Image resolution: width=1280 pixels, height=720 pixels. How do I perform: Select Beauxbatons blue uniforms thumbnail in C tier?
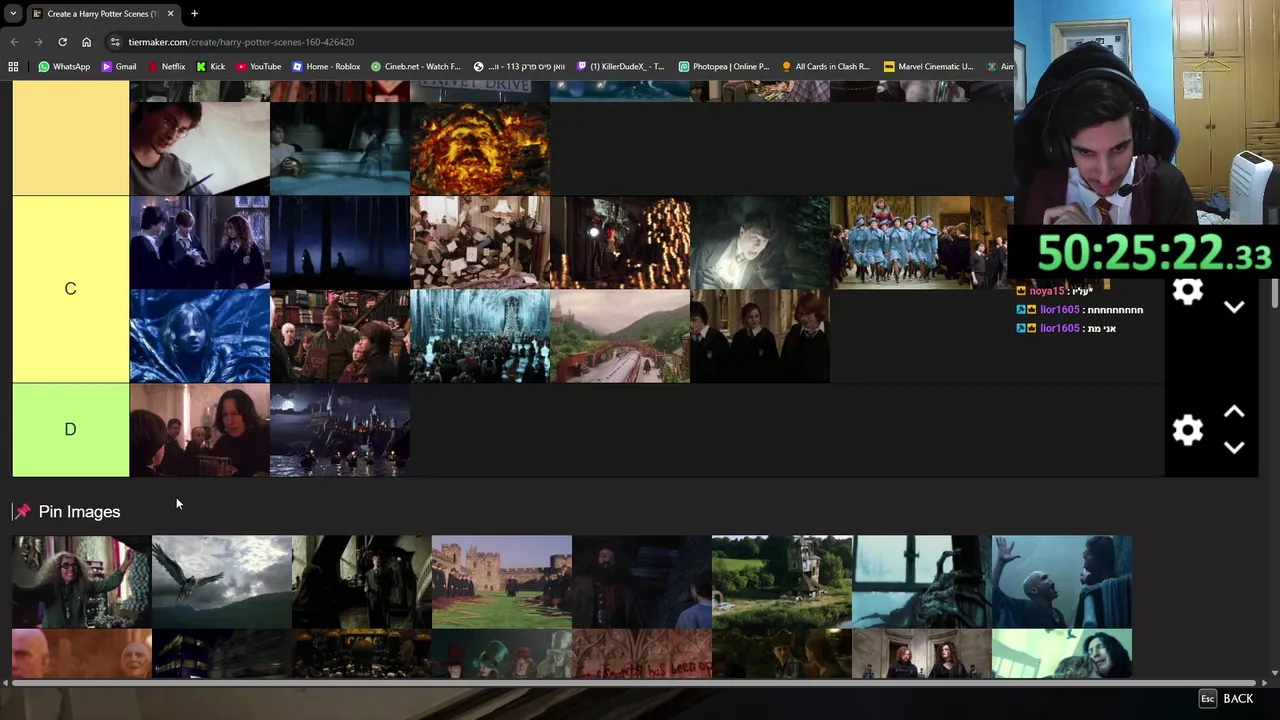pyautogui.click(x=900, y=242)
